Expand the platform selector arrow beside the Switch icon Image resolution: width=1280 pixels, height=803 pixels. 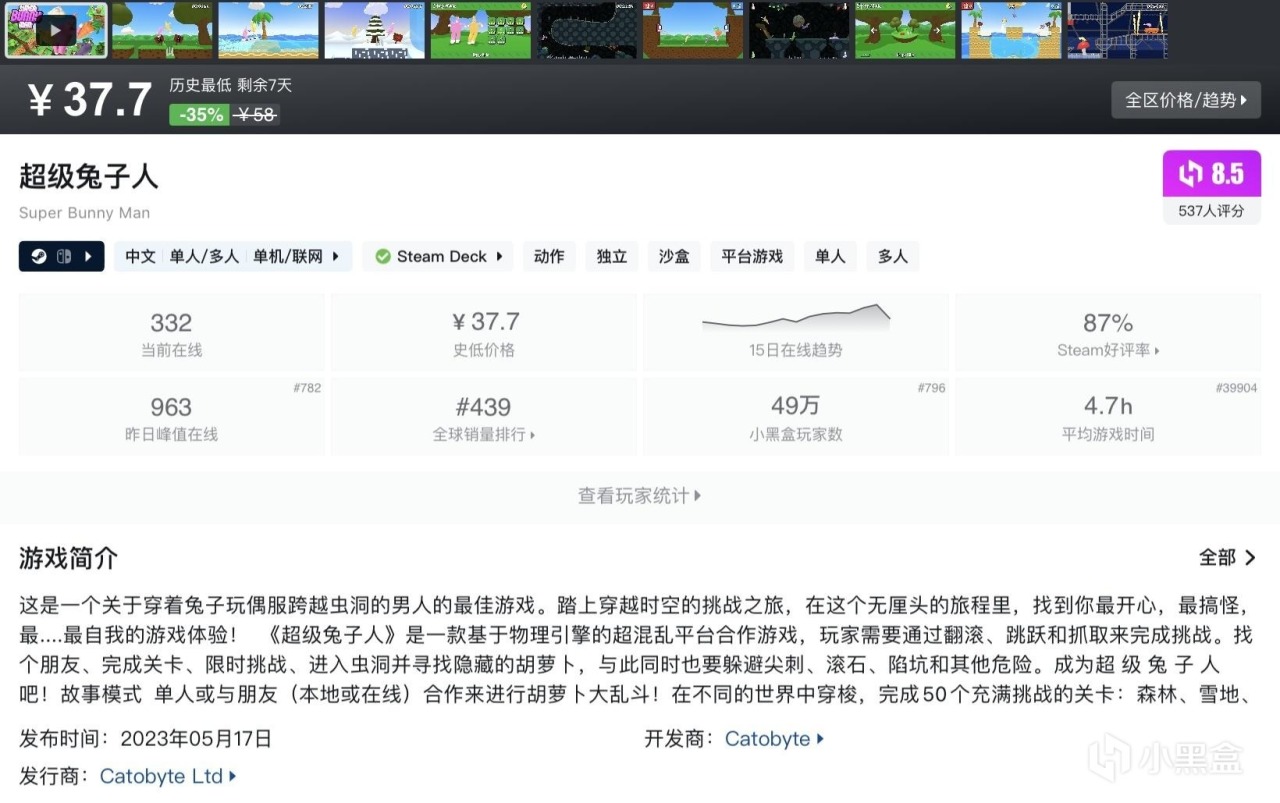click(88, 256)
